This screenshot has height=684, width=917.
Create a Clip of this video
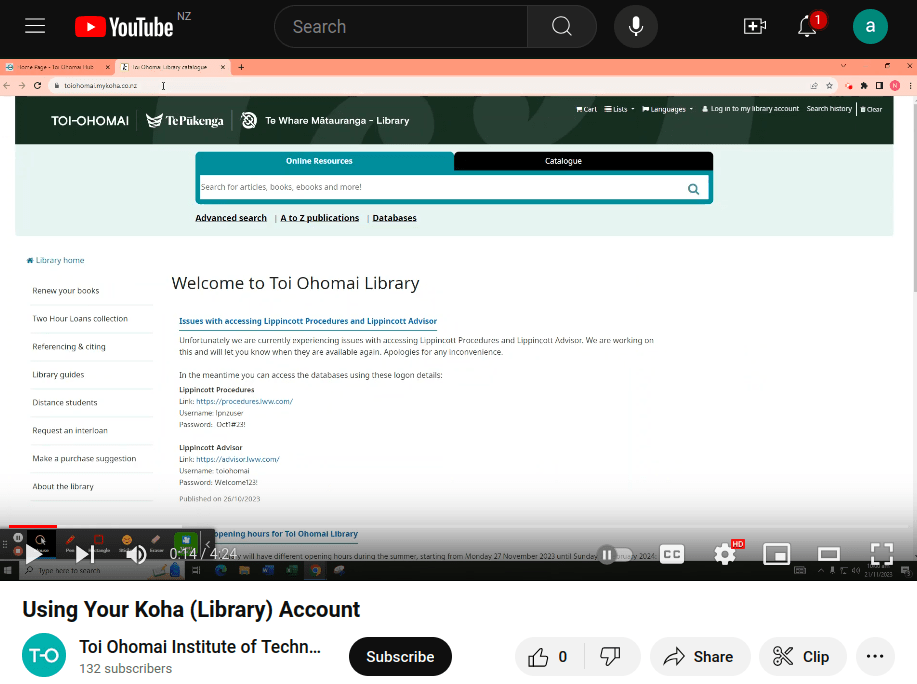[x=802, y=657]
